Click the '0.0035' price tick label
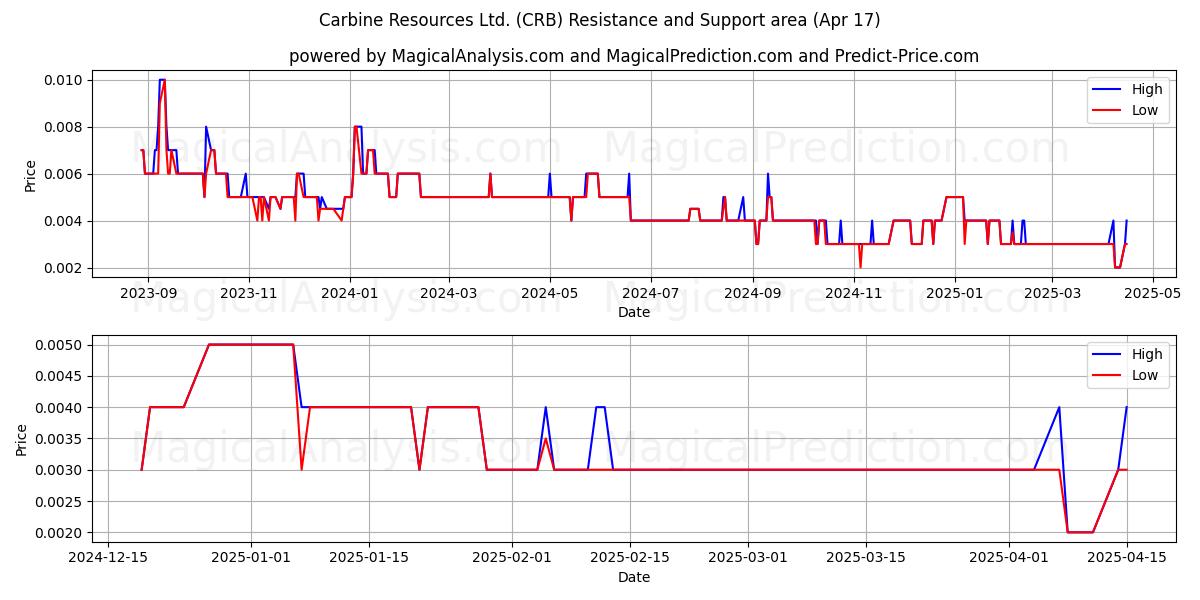 tap(60, 439)
